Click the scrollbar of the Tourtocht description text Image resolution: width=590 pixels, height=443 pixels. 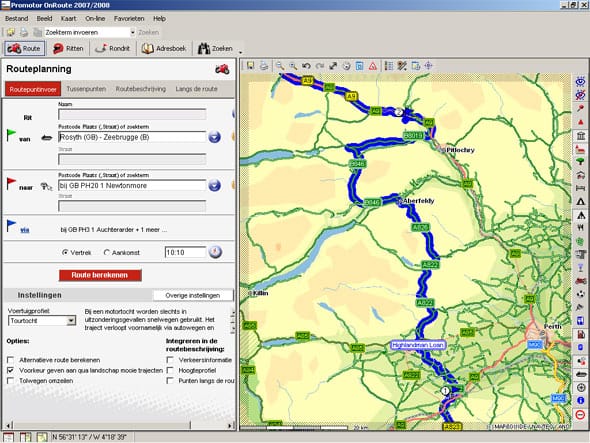tap(233, 321)
